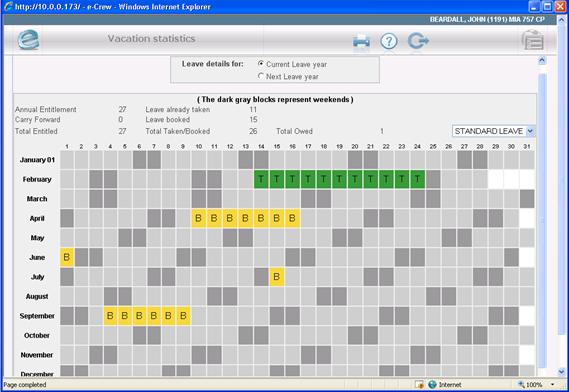Viewport: 569px width, 392px height.
Task: Click the booked leave cell on April 10
Action: (x=198, y=218)
